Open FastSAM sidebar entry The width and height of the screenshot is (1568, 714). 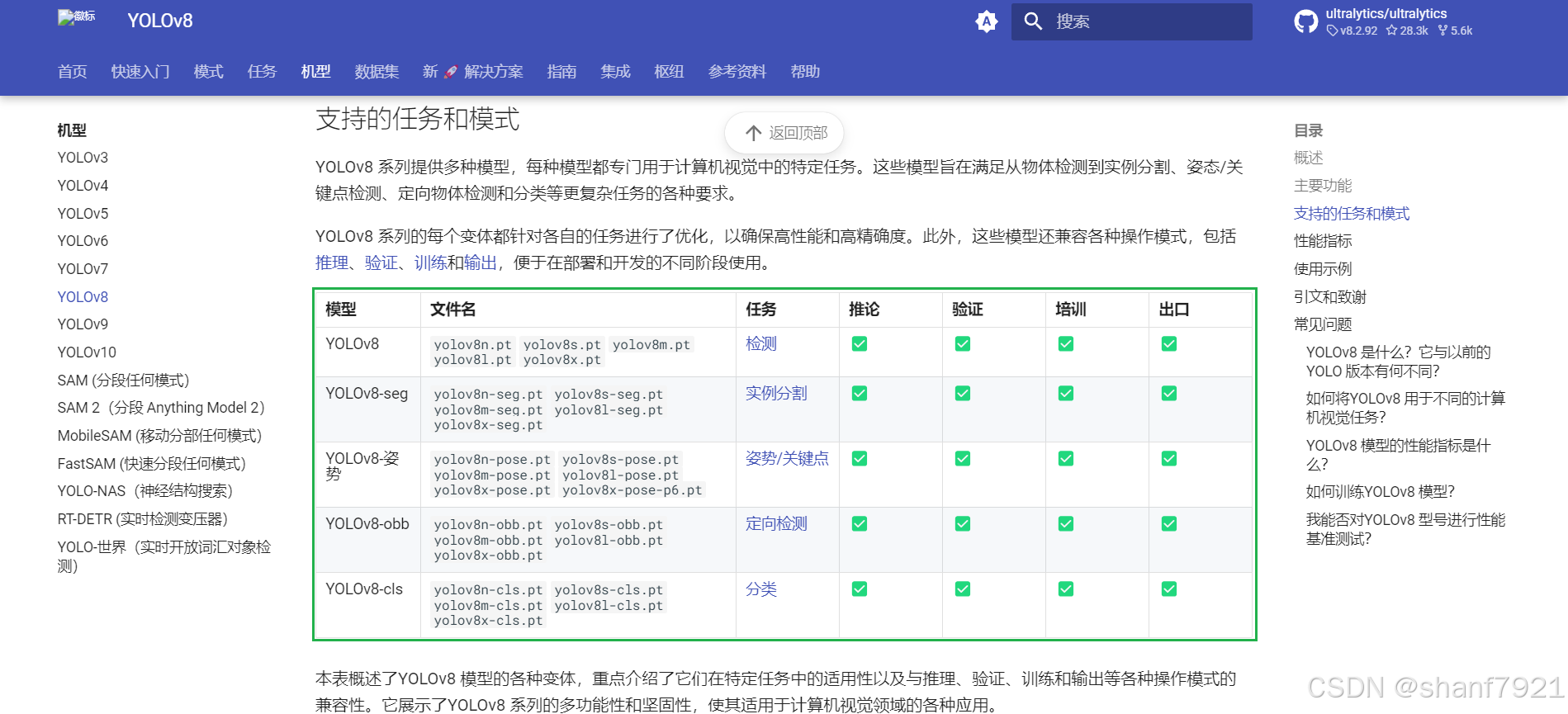coord(152,464)
